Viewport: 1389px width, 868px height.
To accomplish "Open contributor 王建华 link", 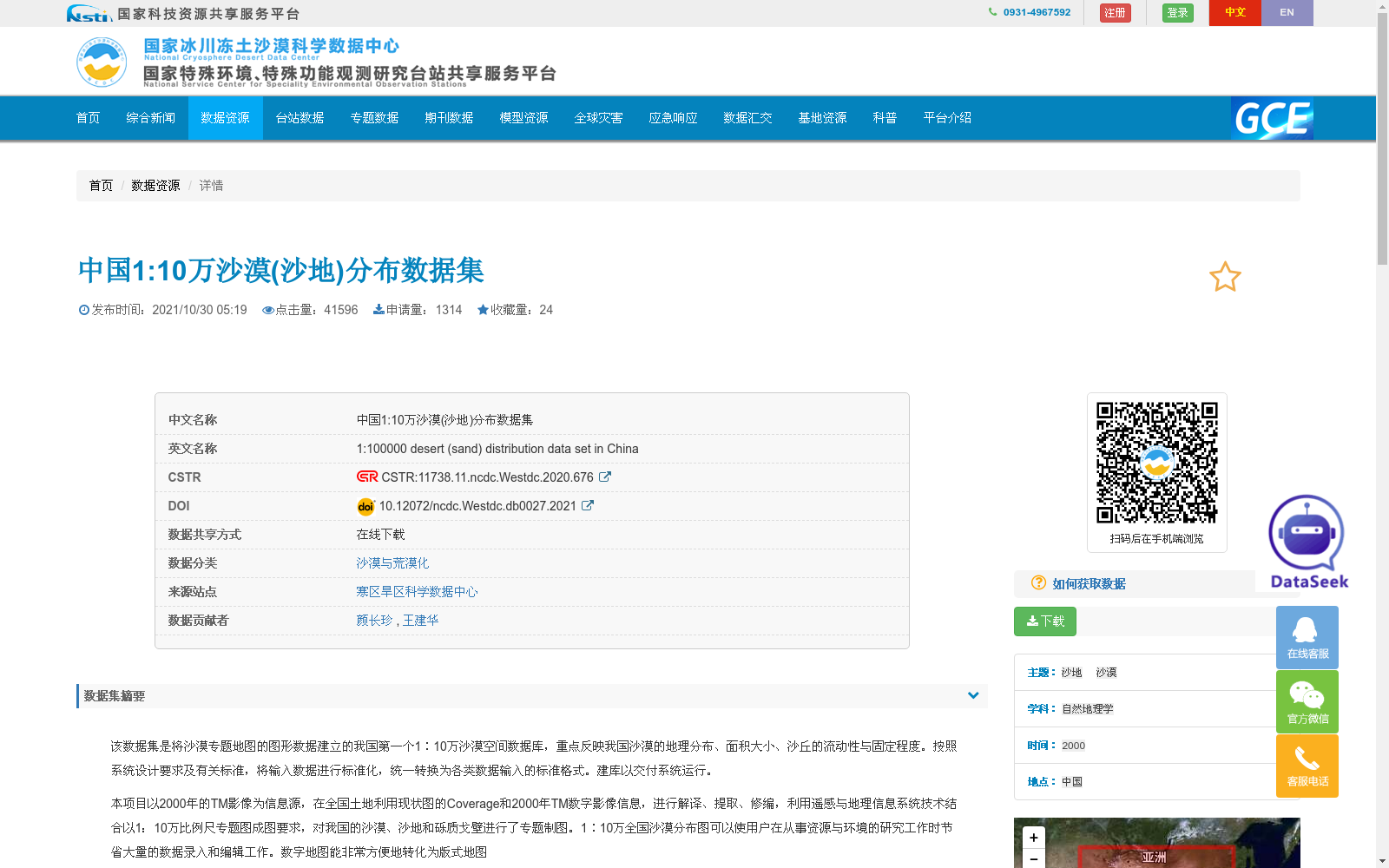I will click(420, 621).
